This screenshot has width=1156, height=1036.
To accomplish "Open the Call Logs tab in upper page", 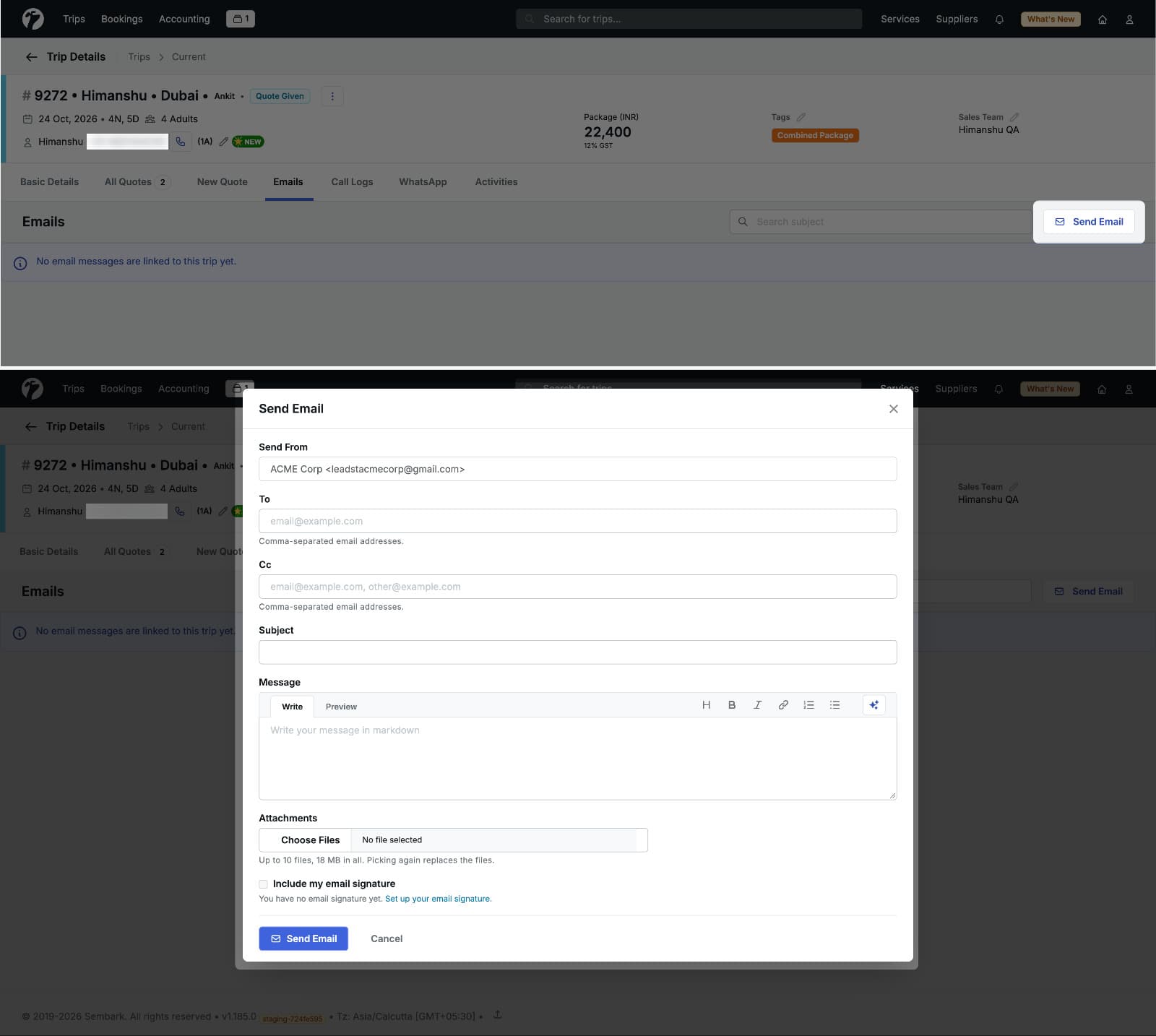I will click(352, 182).
